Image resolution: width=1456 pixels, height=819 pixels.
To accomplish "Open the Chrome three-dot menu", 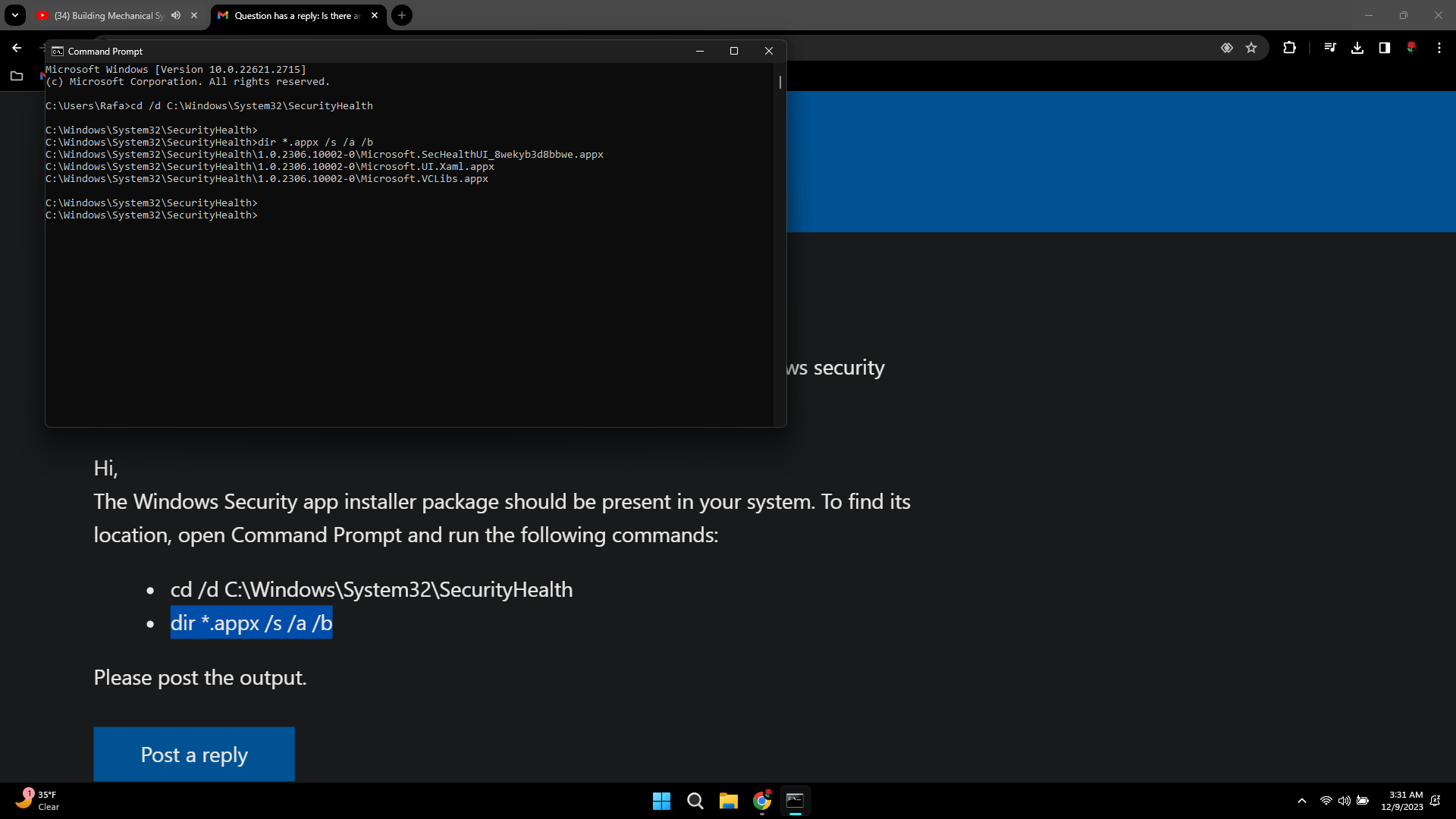I will tap(1439, 48).
